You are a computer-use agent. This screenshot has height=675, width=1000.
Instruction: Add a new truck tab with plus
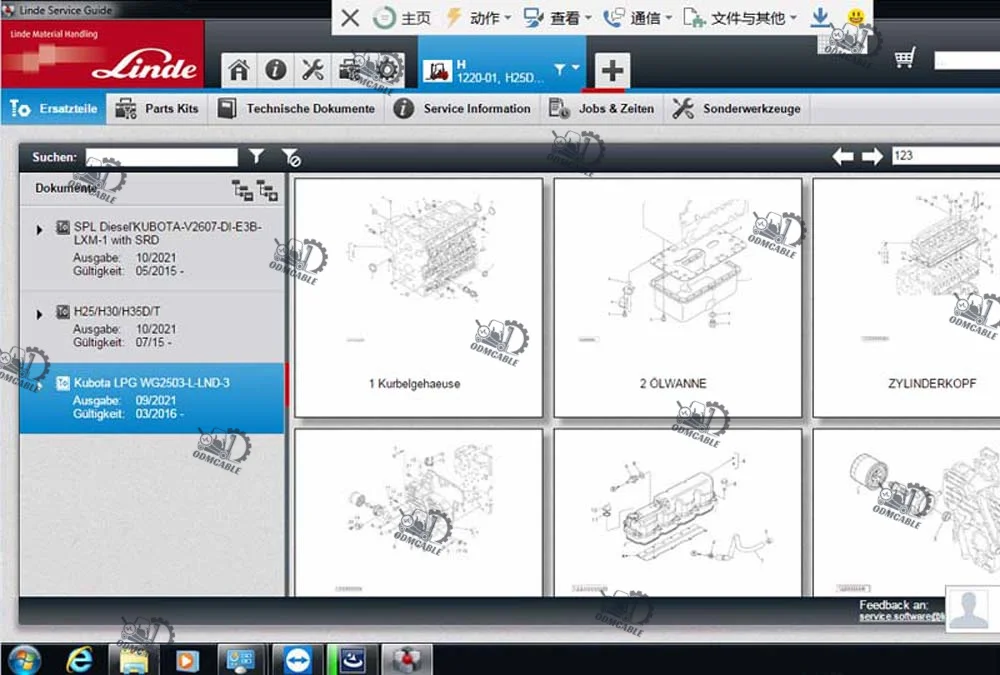tap(612, 70)
